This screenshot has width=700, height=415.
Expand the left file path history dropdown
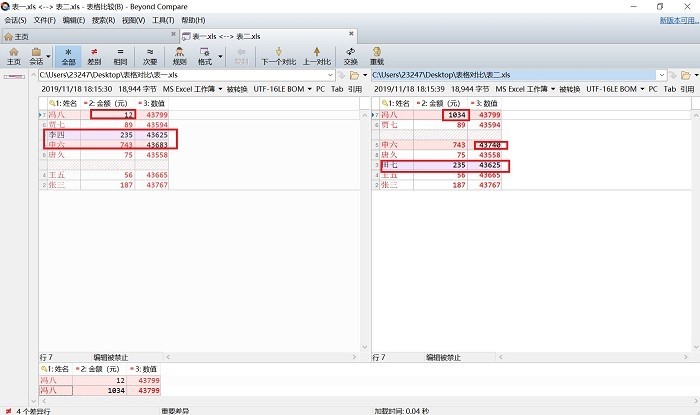(330, 75)
